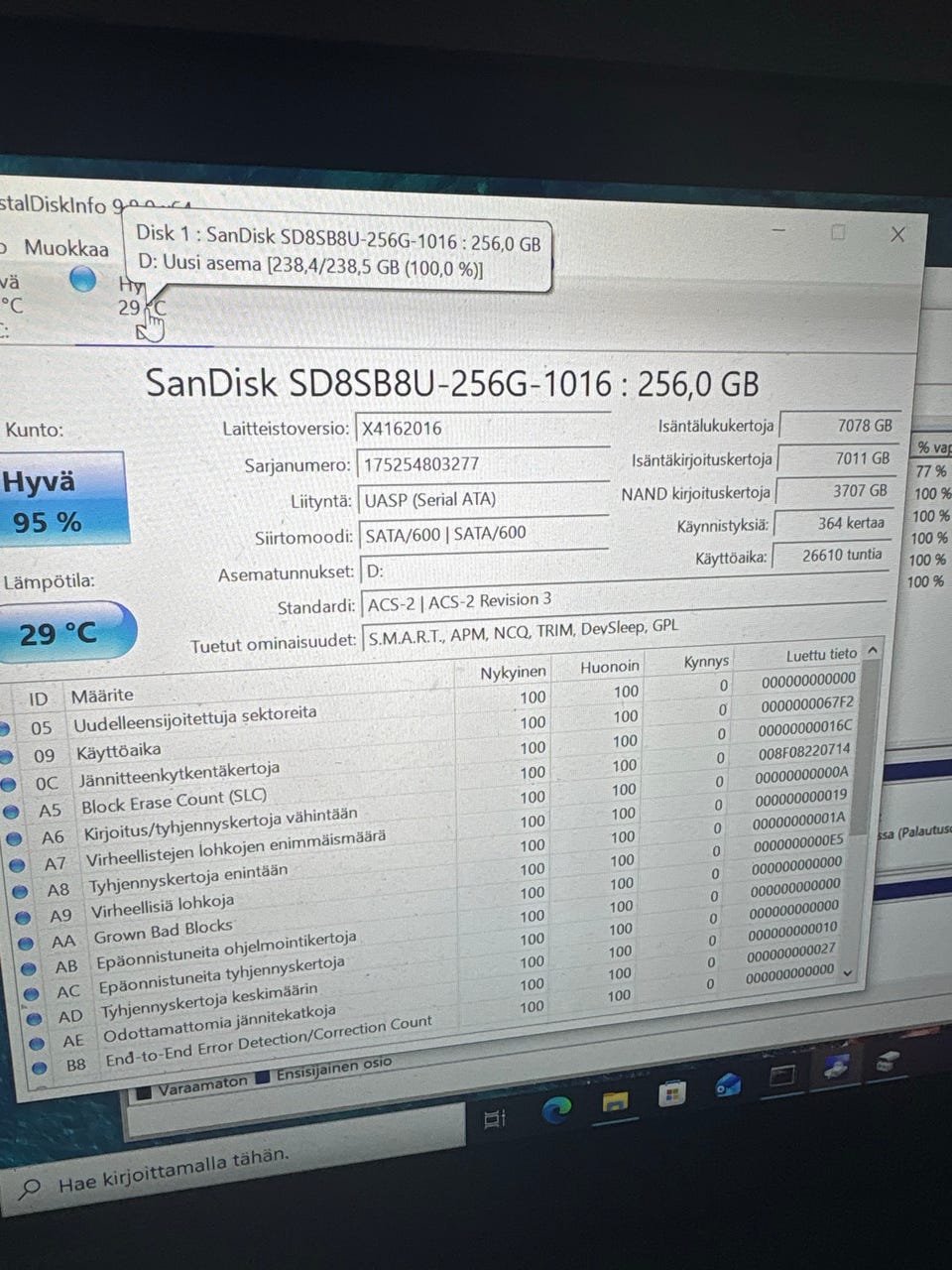Image resolution: width=952 pixels, height=1270 pixels.
Task: Click the status circle for row AE
Action: (38, 1044)
